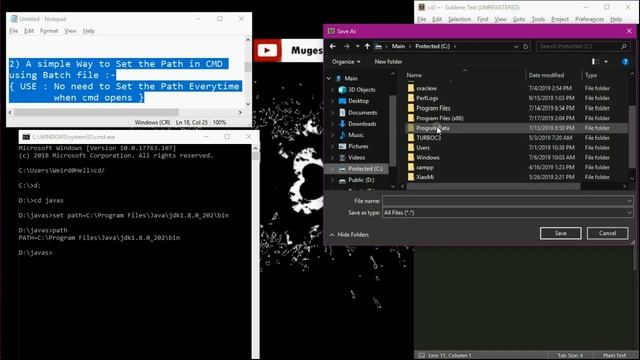Click the Program Files (x86) folder icon

(x=411, y=118)
